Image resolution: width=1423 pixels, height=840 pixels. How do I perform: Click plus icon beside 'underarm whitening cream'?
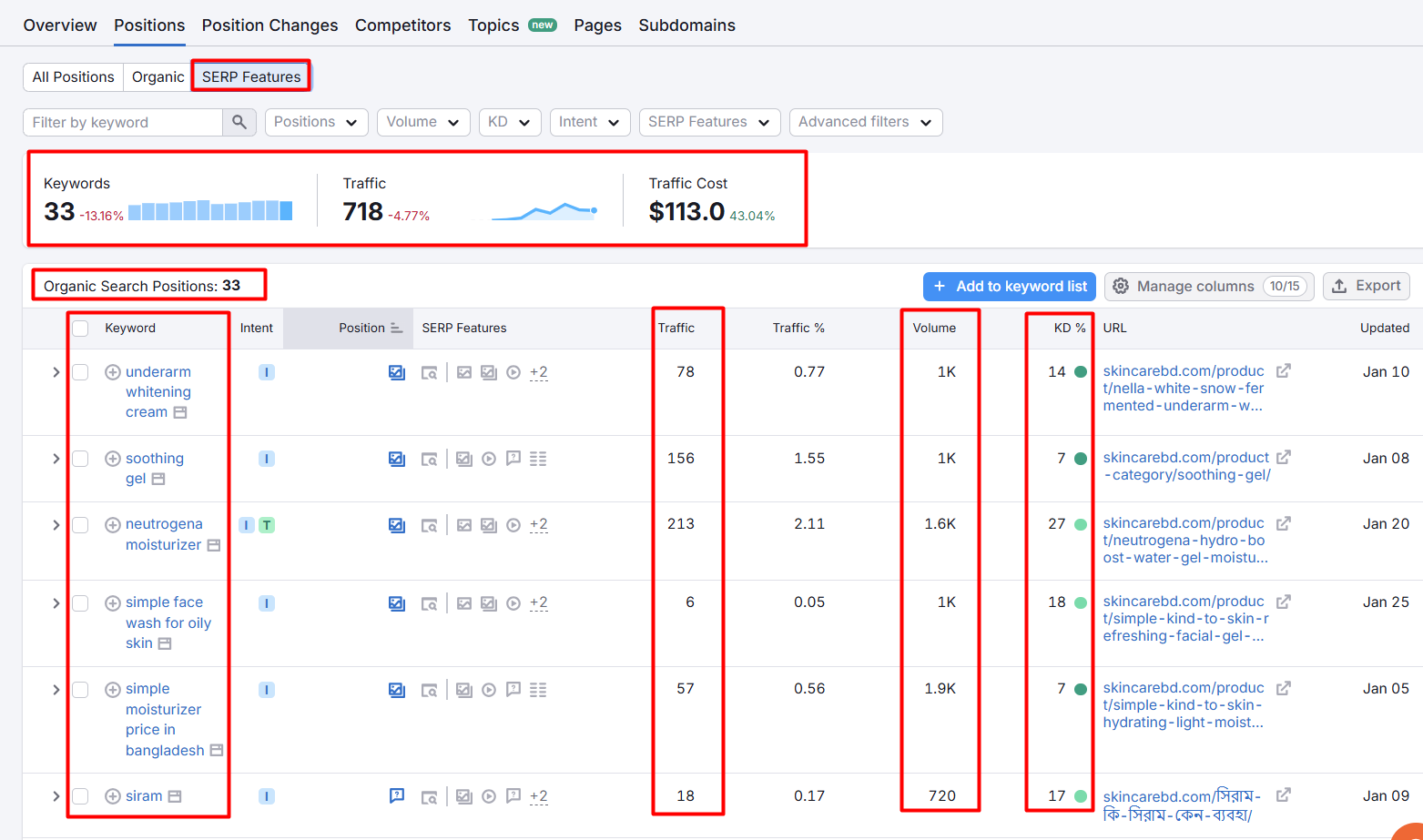click(x=113, y=372)
